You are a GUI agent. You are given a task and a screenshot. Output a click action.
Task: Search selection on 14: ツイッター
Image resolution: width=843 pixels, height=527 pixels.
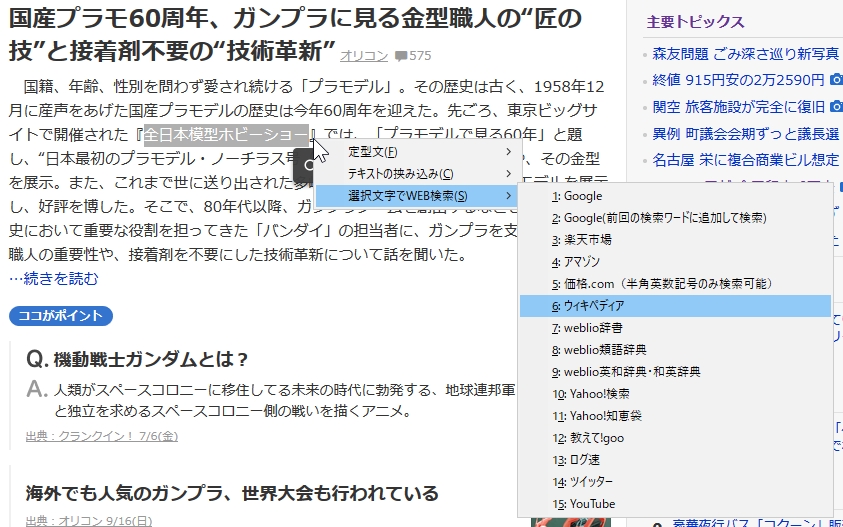tap(675, 482)
